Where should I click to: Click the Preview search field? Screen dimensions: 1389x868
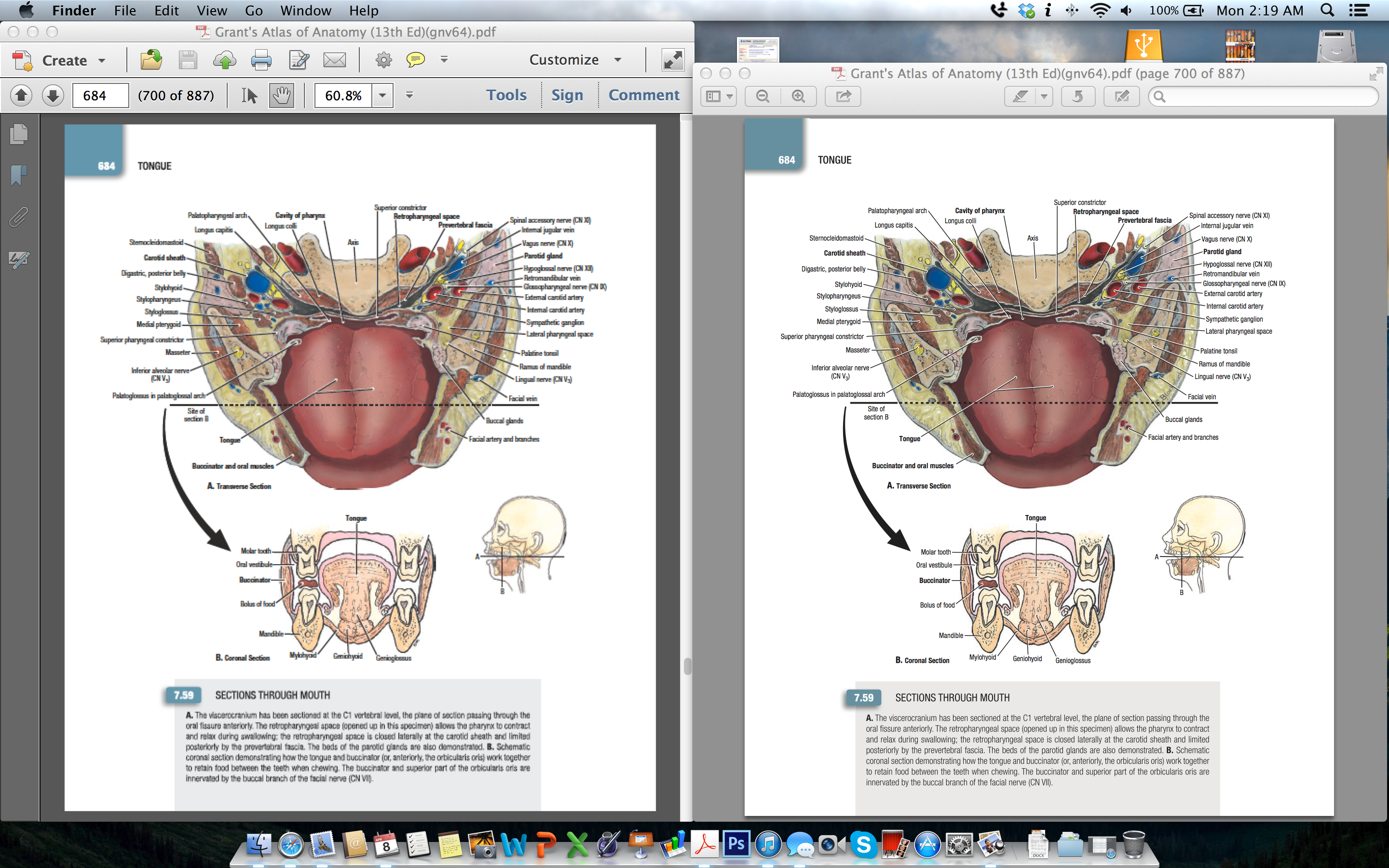point(1263,96)
